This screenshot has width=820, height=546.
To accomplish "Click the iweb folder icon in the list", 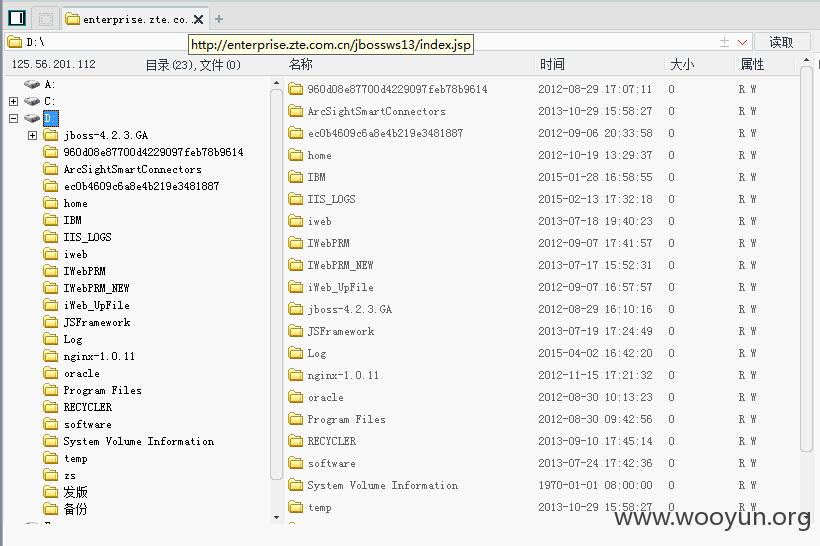I will coord(295,221).
